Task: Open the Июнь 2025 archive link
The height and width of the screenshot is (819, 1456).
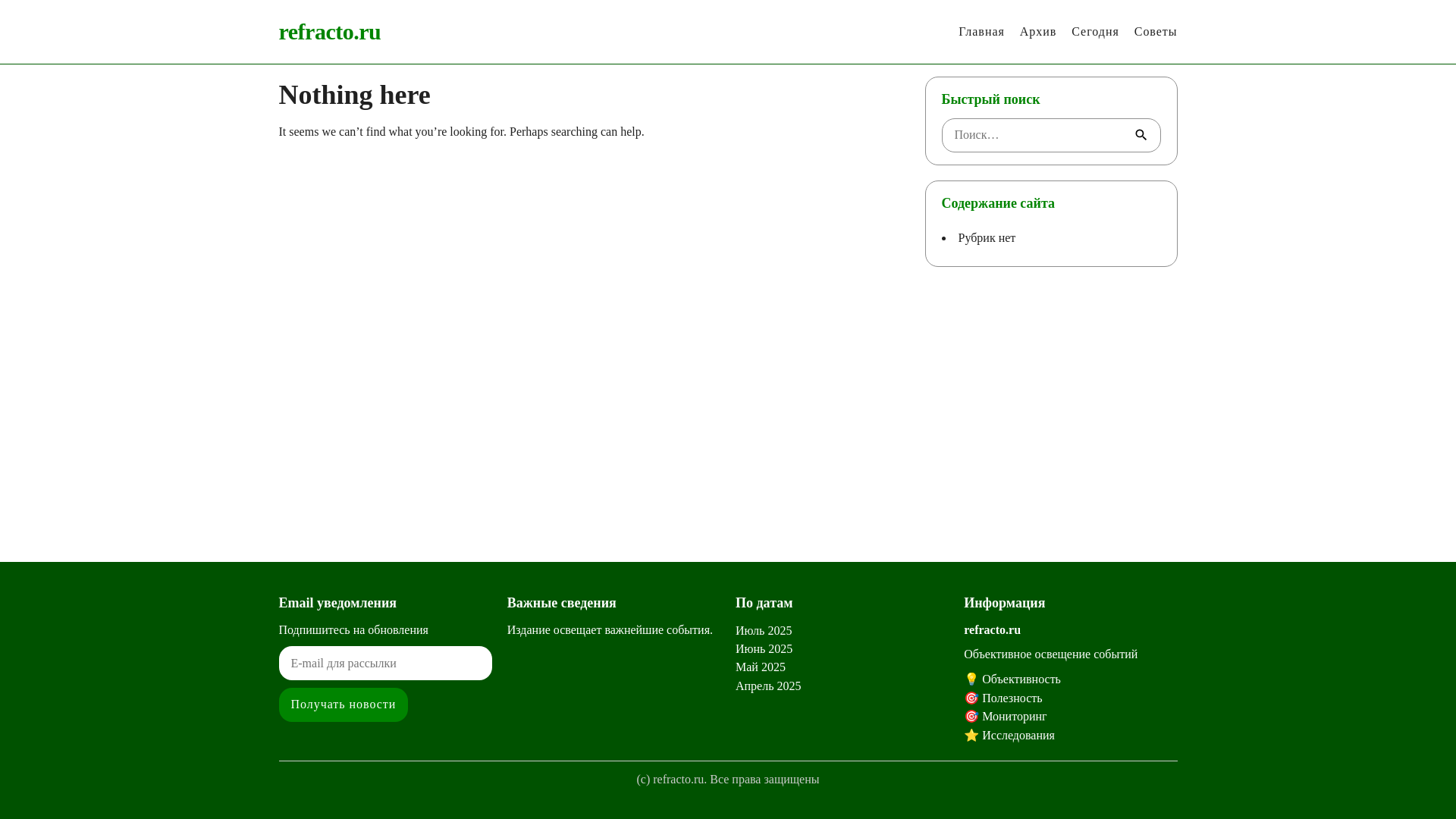Action: [764, 649]
